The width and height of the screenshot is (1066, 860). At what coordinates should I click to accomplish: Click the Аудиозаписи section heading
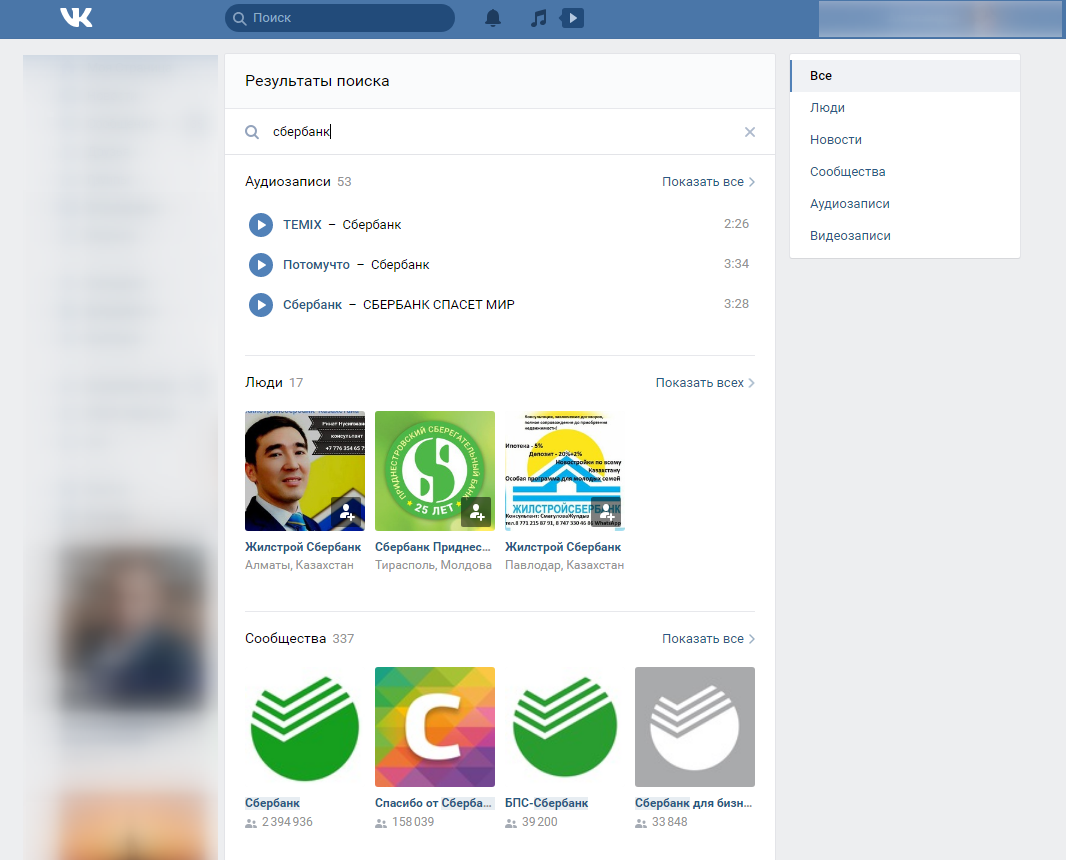point(288,182)
